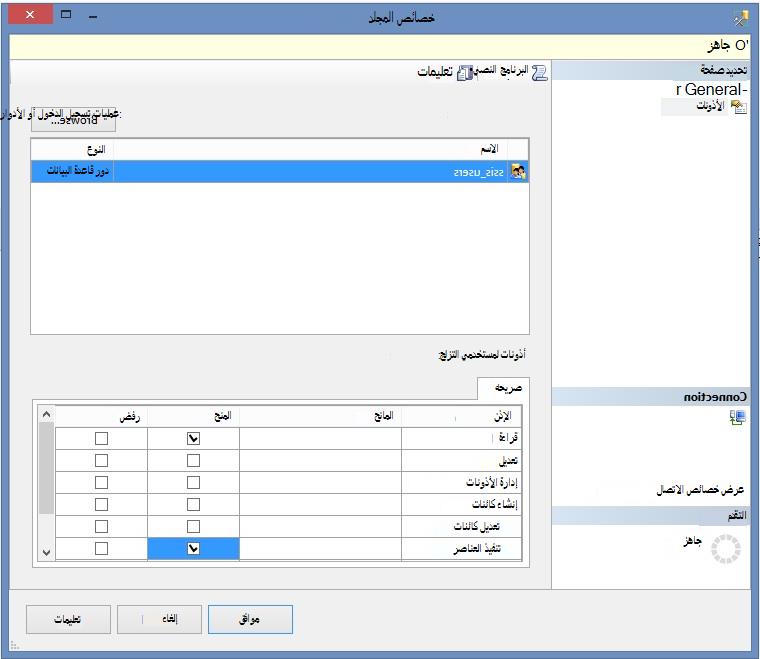Viewport: 760px width, 659px height.
Task: Click the Browse... button
Action: [73, 119]
